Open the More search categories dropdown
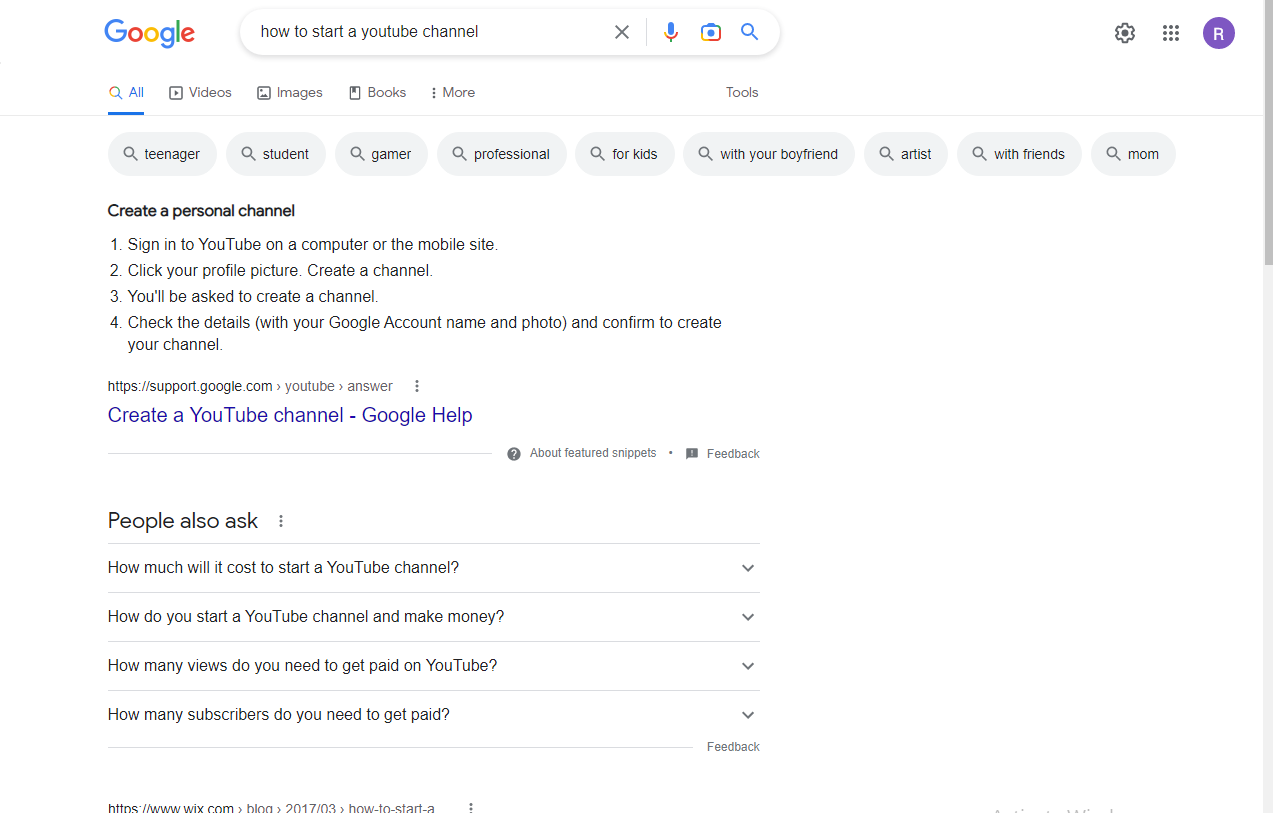This screenshot has width=1273, height=813. point(452,93)
